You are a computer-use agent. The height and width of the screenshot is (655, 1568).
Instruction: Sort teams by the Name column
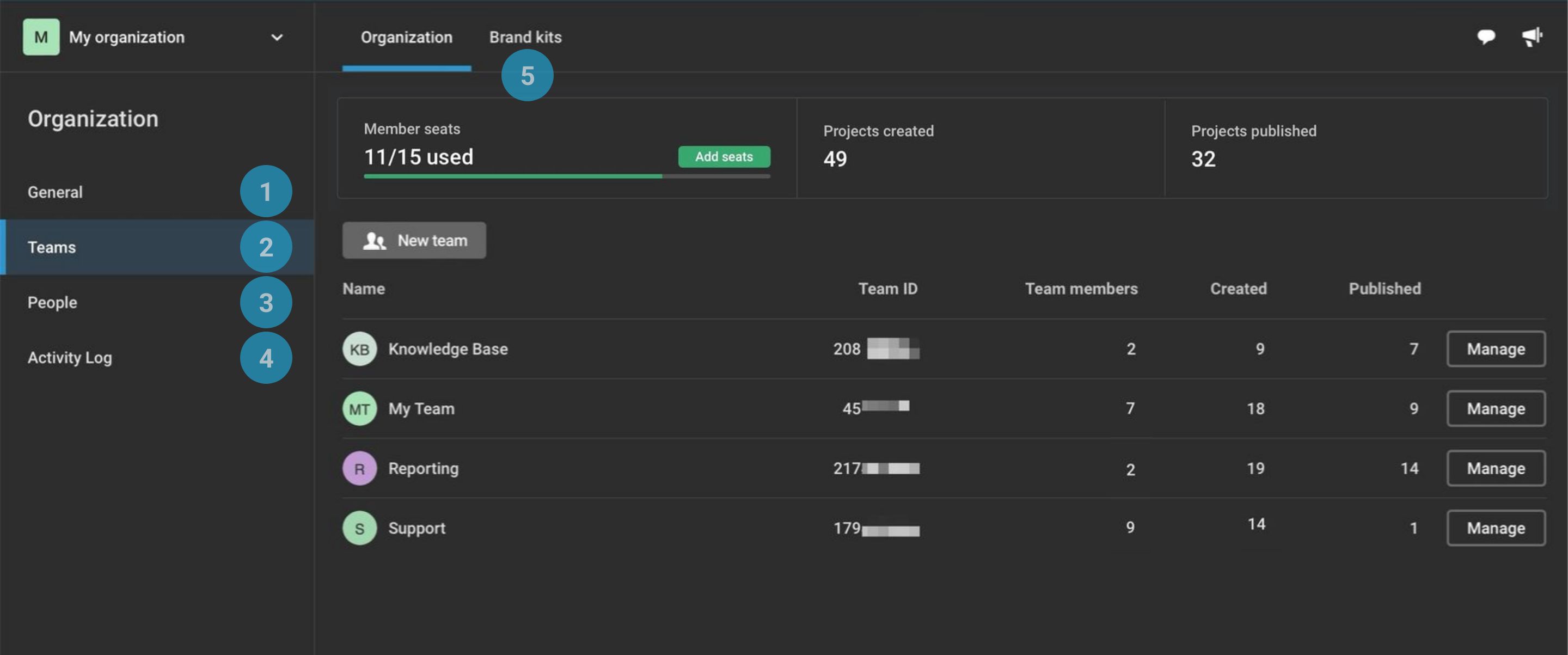(363, 289)
